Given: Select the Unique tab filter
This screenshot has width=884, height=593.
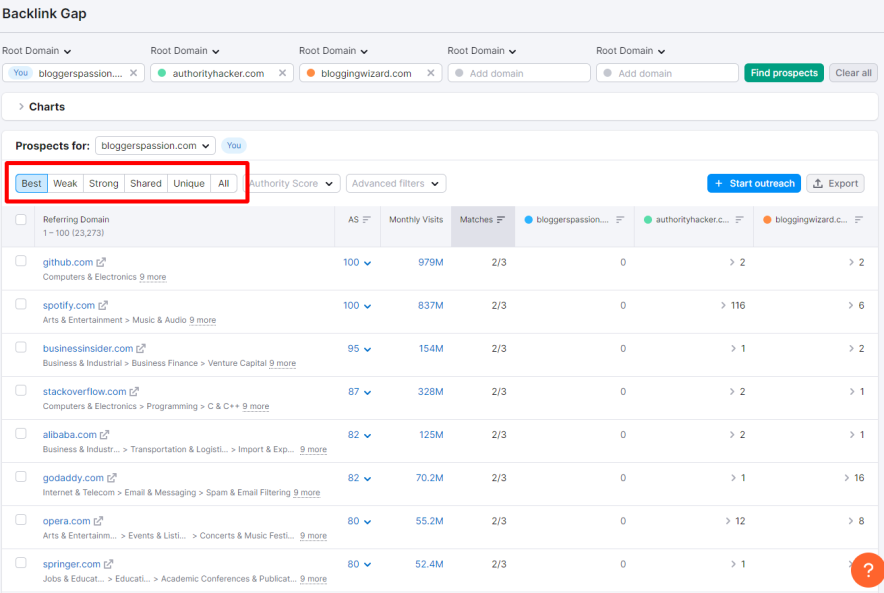Looking at the screenshot, I should point(188,184).
